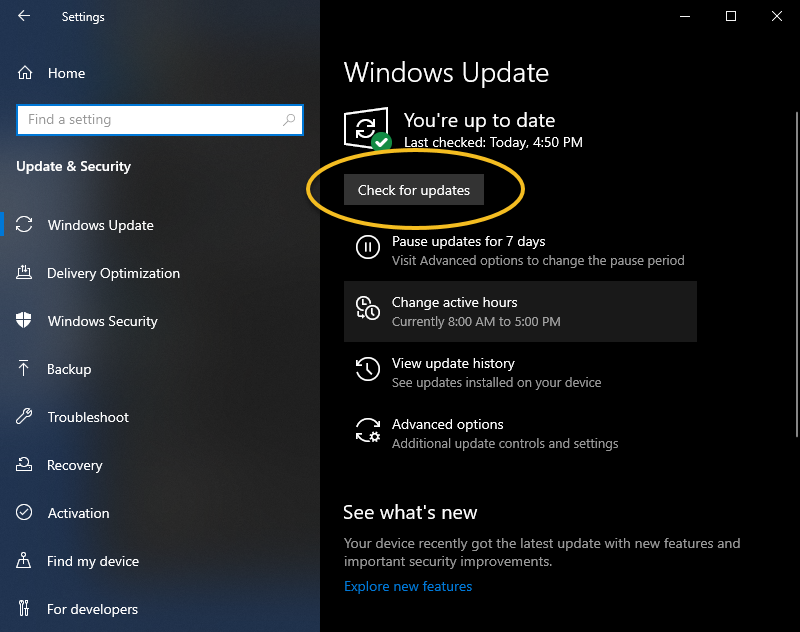Click the active hours clock icon

(x=368, y=308)
